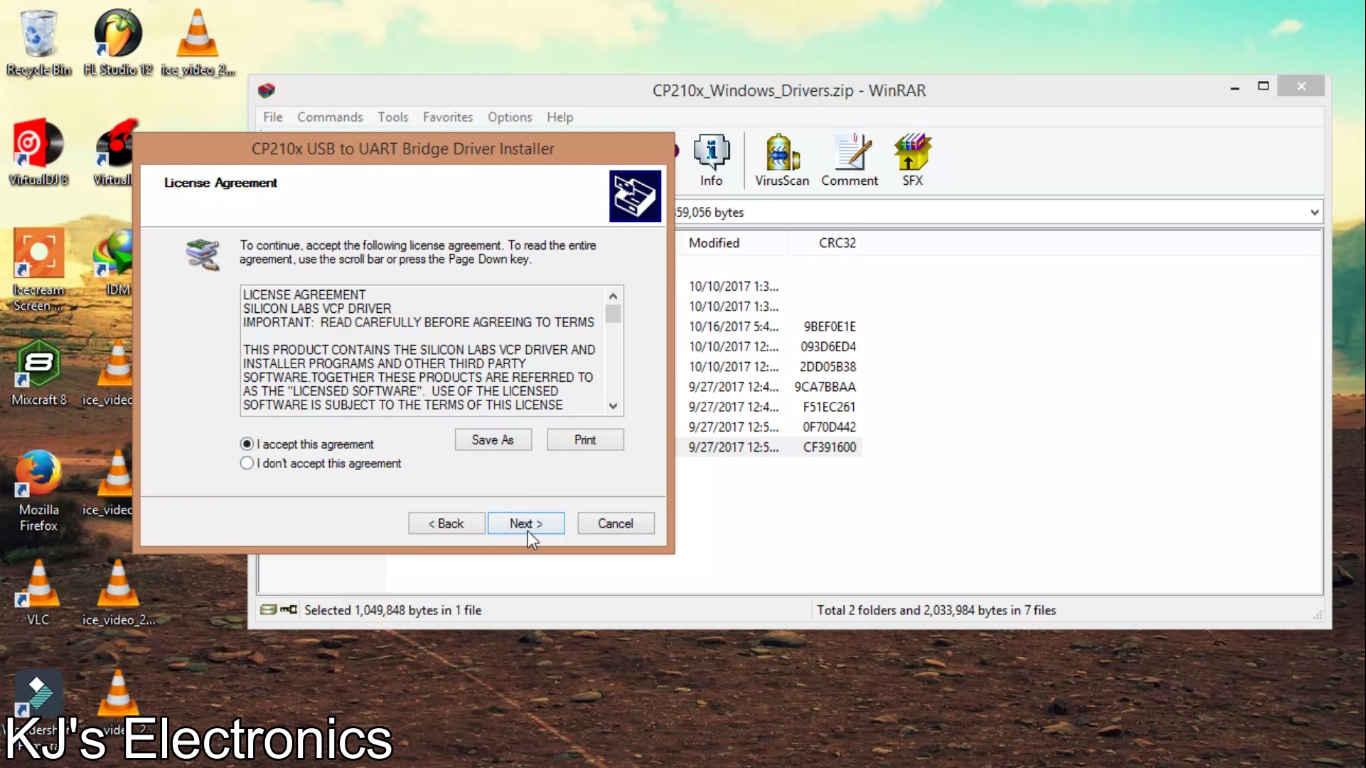The width and height of the screenshot is (1366, 768).
Task: Click the 10/16/2017 modified date cell
Action: pos(733,327)
